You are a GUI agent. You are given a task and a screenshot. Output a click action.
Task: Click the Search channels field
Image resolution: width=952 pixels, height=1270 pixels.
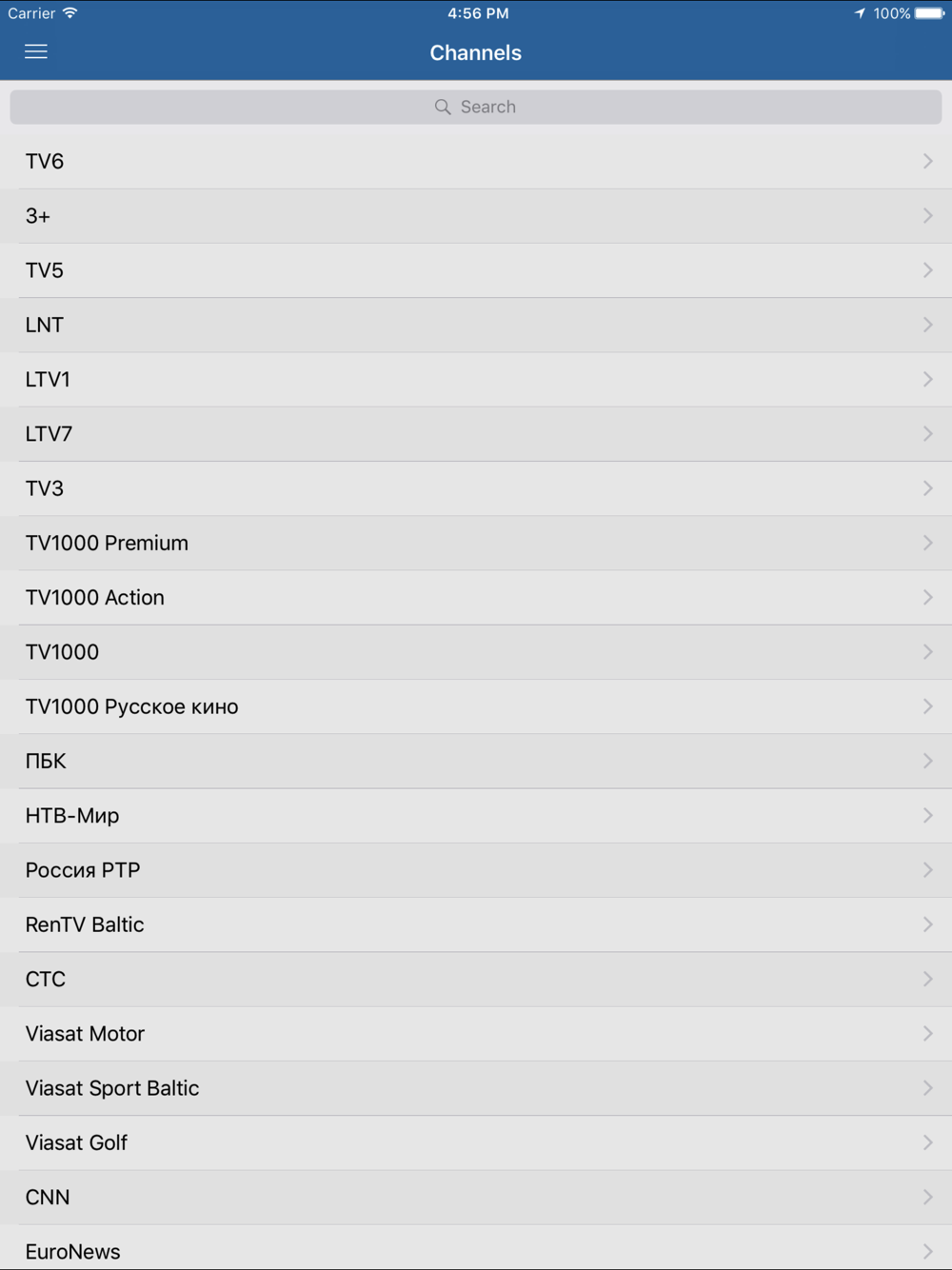[476, 107]
